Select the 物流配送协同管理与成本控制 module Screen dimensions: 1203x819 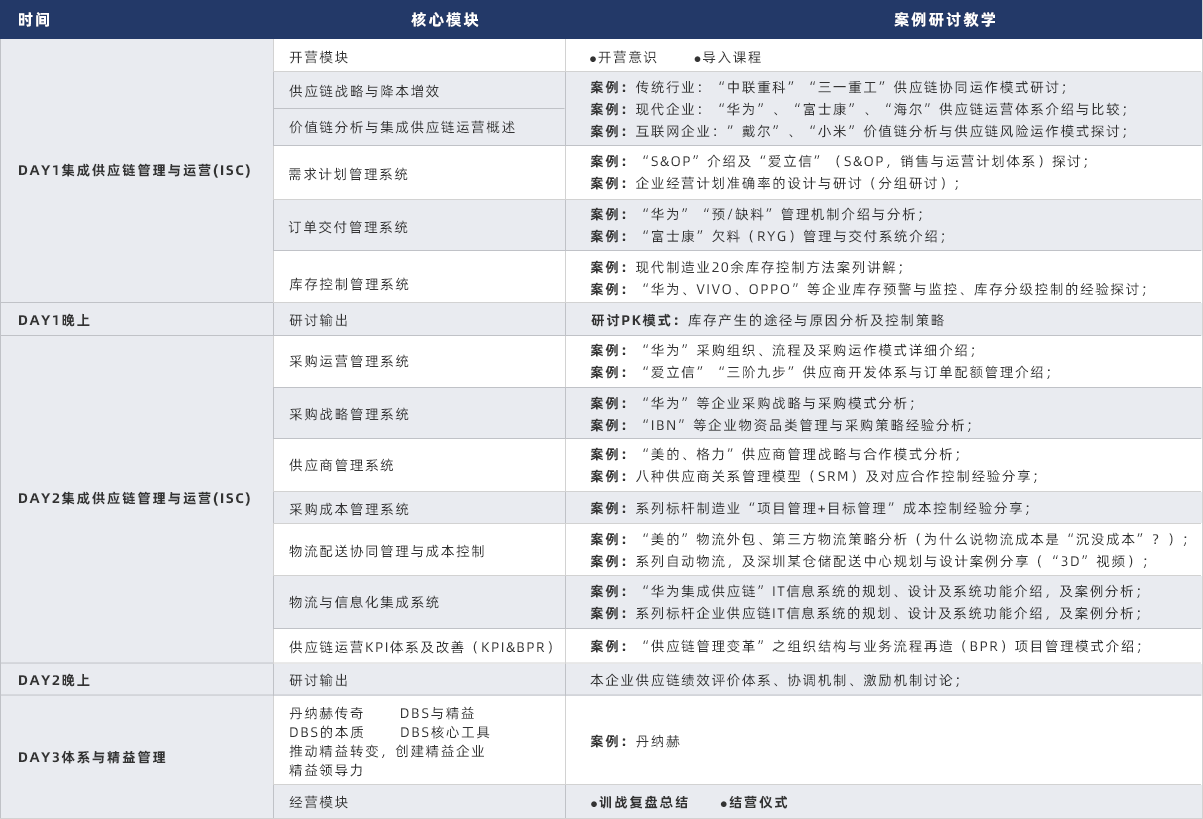point(419,551)
